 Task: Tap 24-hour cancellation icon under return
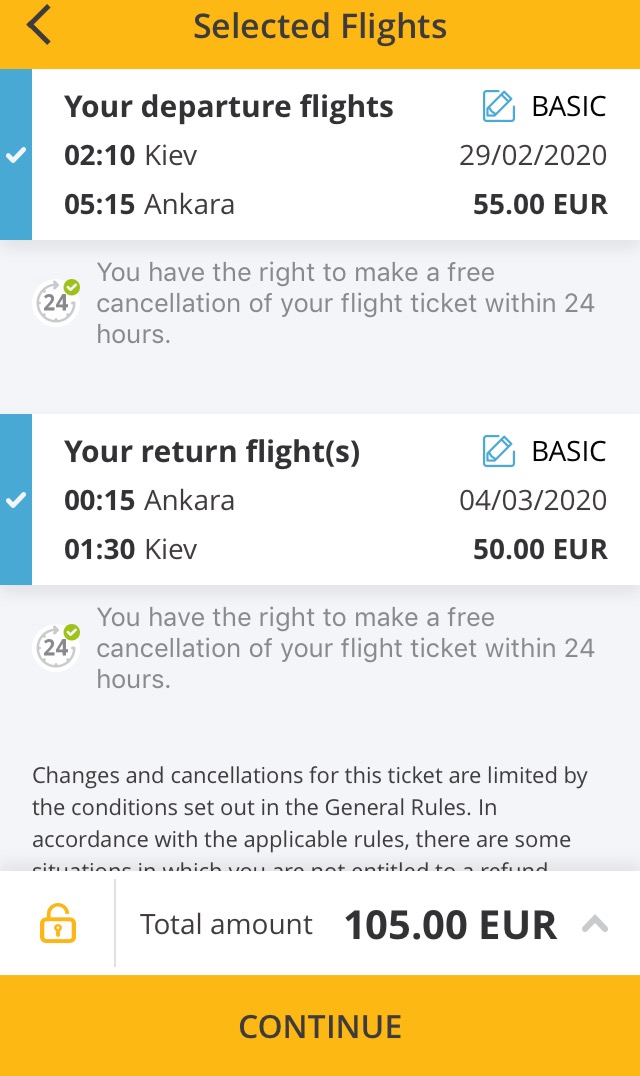(x=56, y=646)
